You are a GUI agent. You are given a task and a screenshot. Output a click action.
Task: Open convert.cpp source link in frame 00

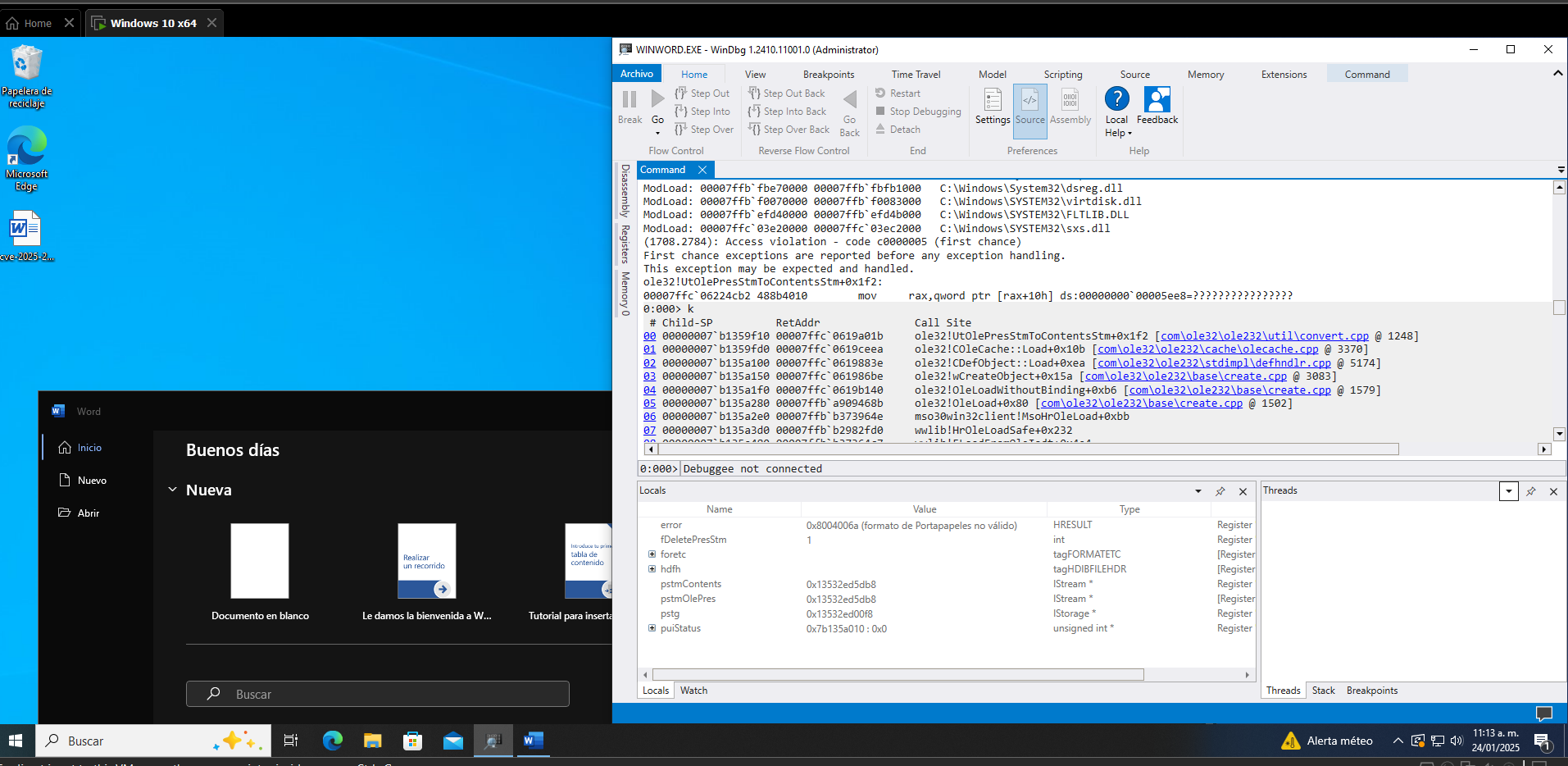[1265, 336]
